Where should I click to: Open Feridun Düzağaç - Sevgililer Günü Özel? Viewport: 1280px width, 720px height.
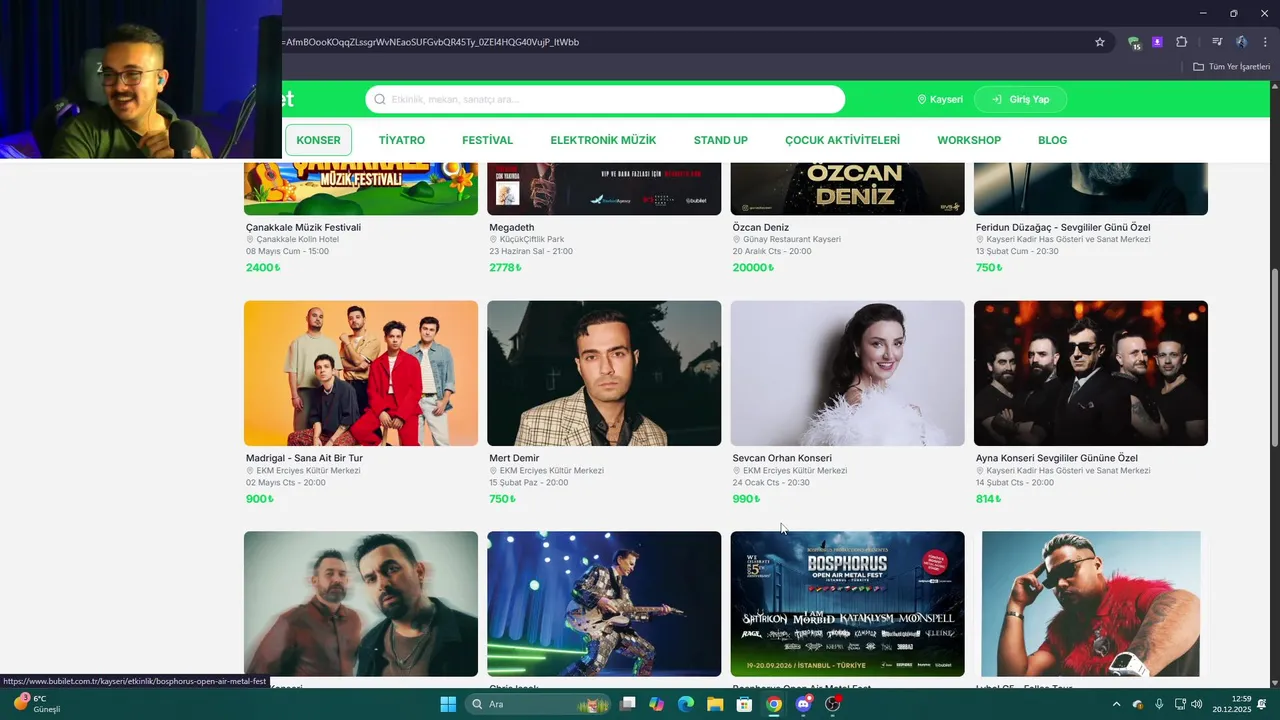click(1063, 227)
